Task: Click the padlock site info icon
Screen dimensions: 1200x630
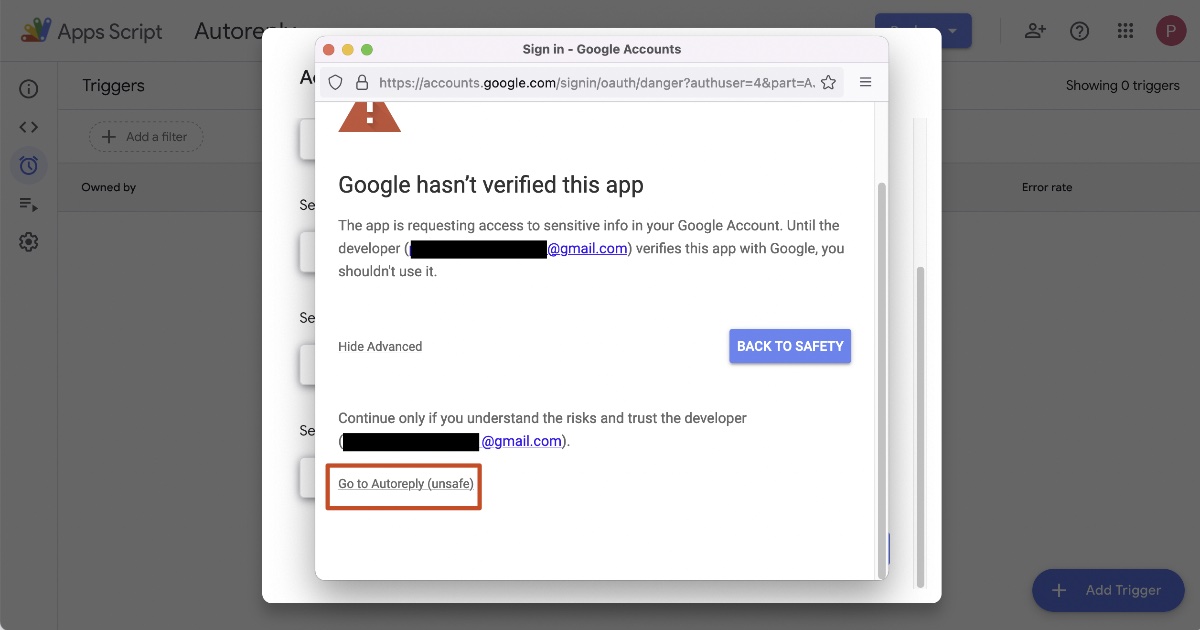Action: 361,83
